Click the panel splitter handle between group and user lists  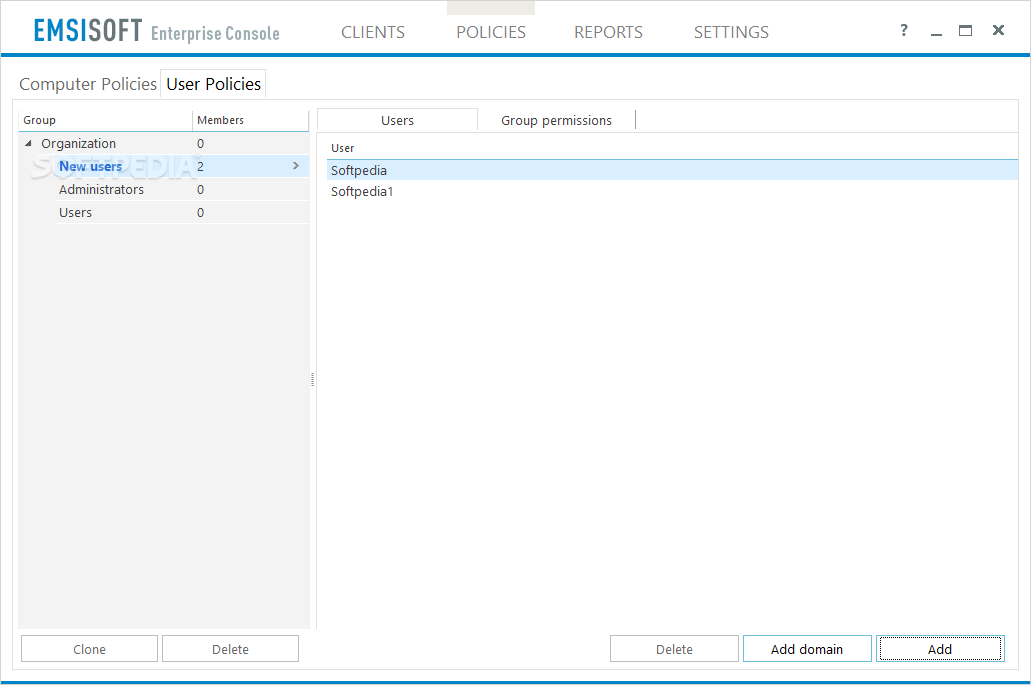(312, 379)
